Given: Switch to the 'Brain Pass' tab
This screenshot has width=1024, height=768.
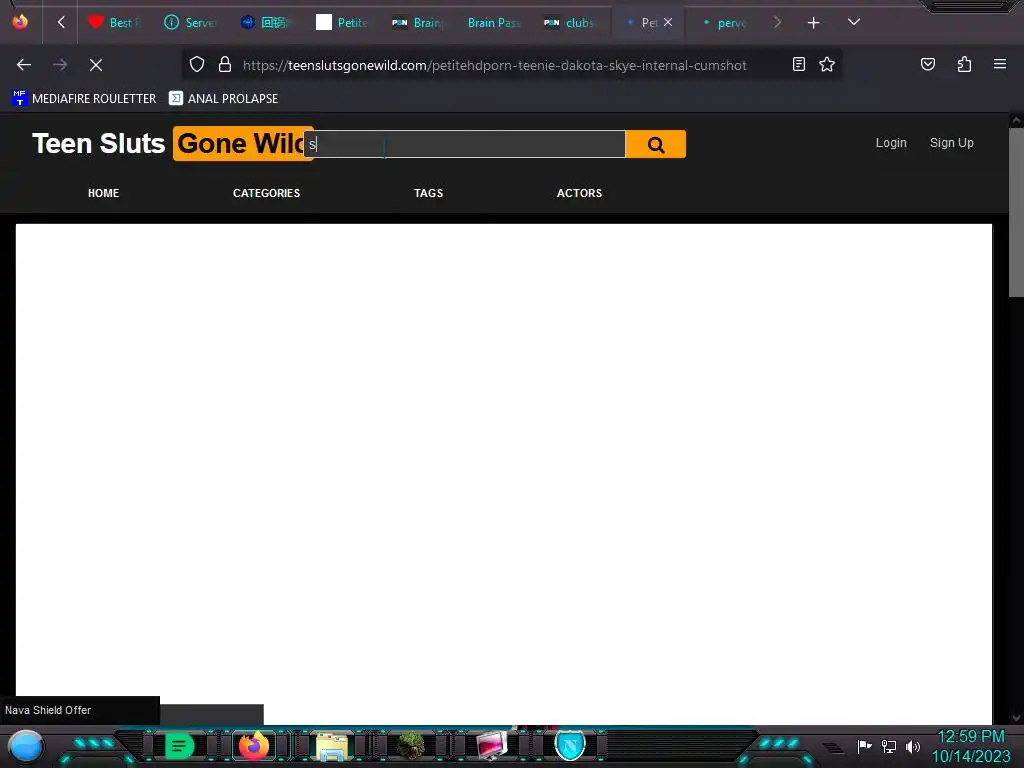Looking at the screenshot, I should pos(494,22).
